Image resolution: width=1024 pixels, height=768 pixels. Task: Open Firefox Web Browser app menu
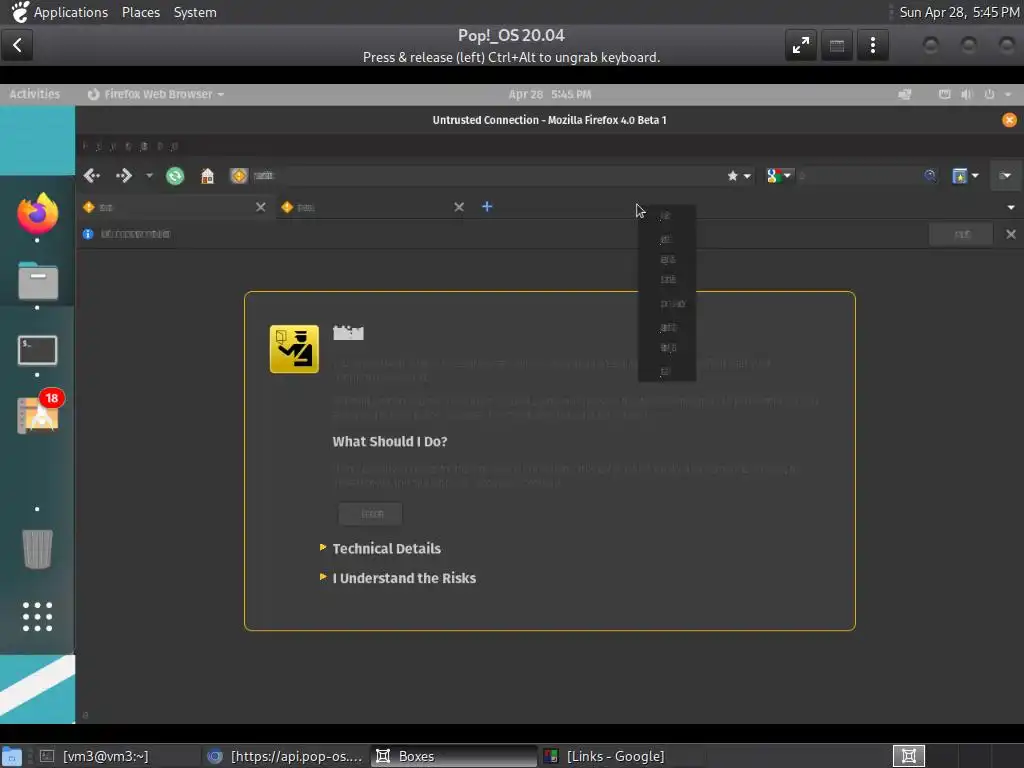[x=156, y=94]
